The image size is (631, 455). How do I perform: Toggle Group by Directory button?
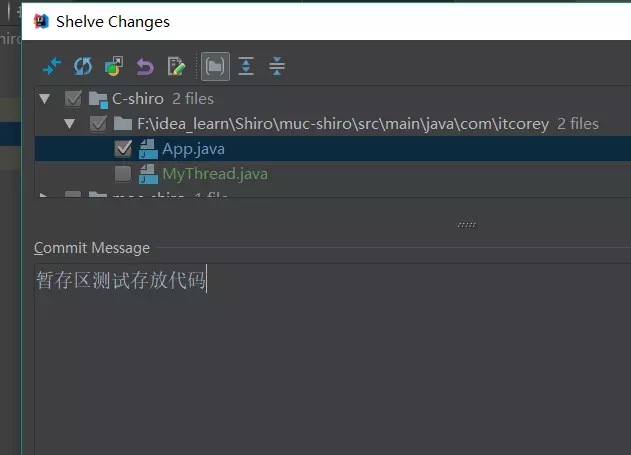pyautogui.click(x=215, y=66)
